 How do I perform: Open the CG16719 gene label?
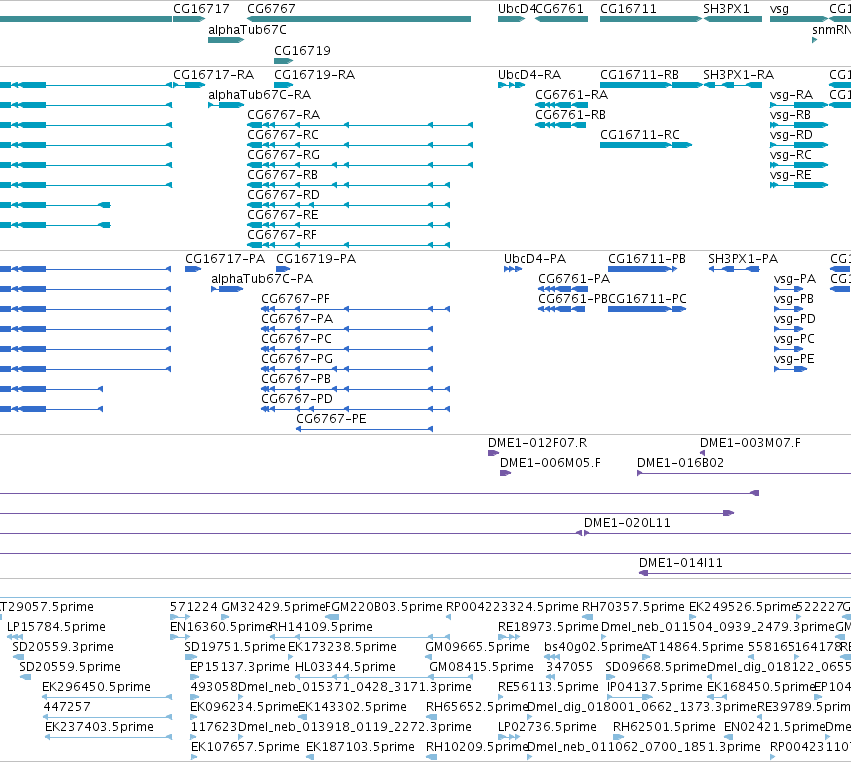coord(302,50)
